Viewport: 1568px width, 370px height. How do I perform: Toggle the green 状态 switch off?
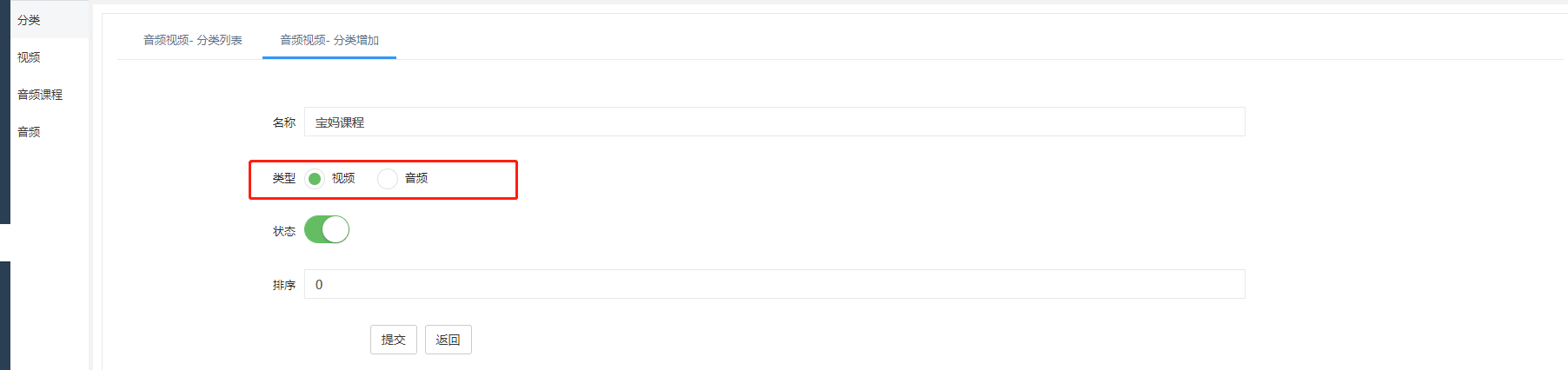[327, 229]
